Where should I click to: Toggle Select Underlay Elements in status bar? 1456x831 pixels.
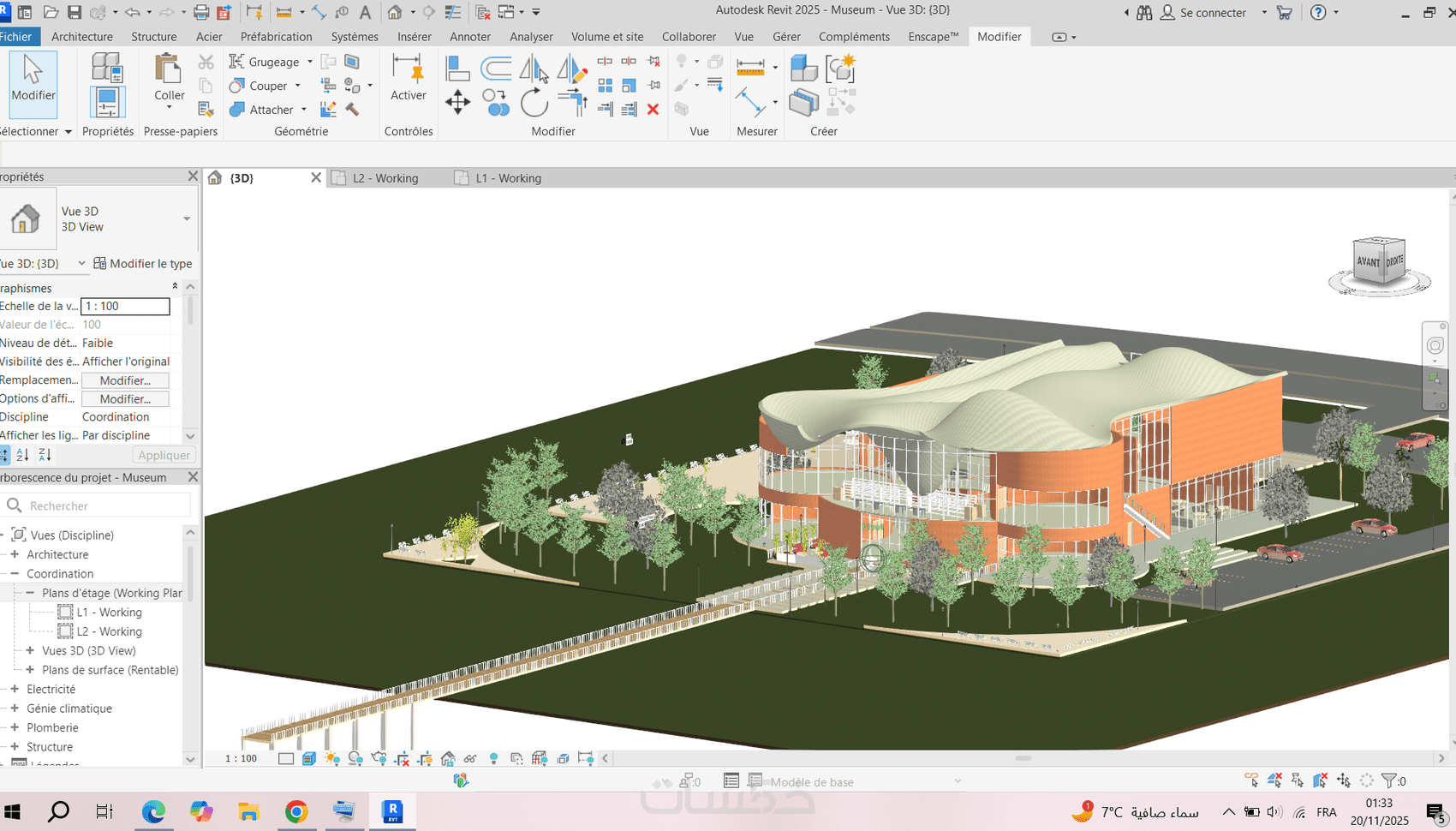tap(1274, 780)
